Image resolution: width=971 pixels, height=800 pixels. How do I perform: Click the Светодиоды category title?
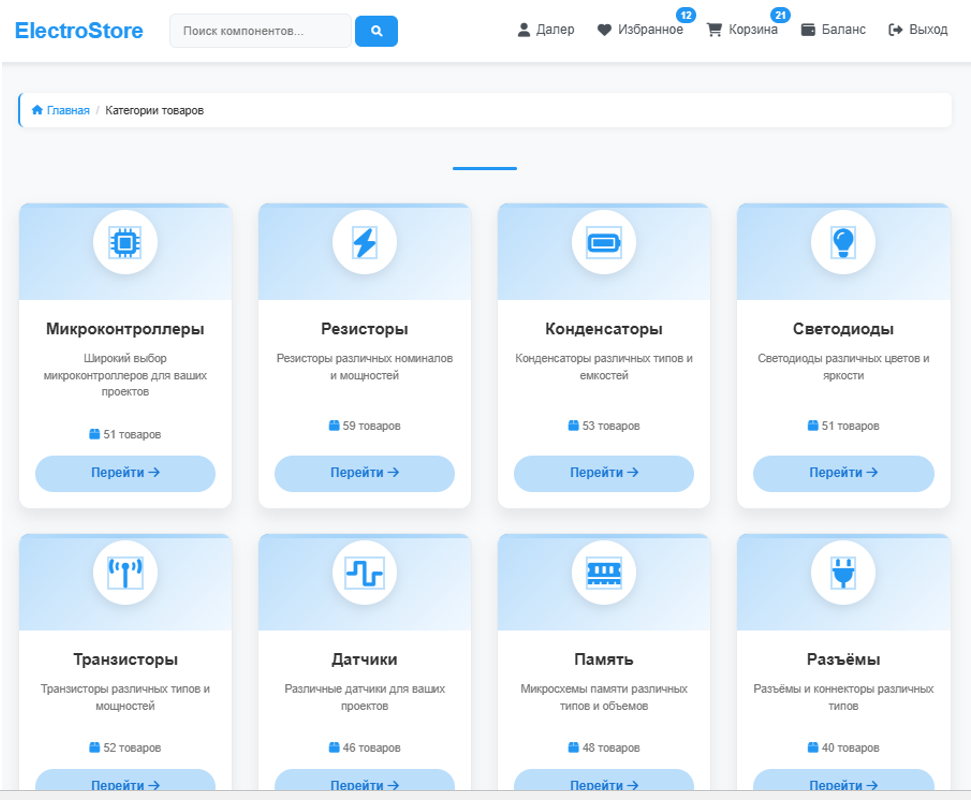843,329
